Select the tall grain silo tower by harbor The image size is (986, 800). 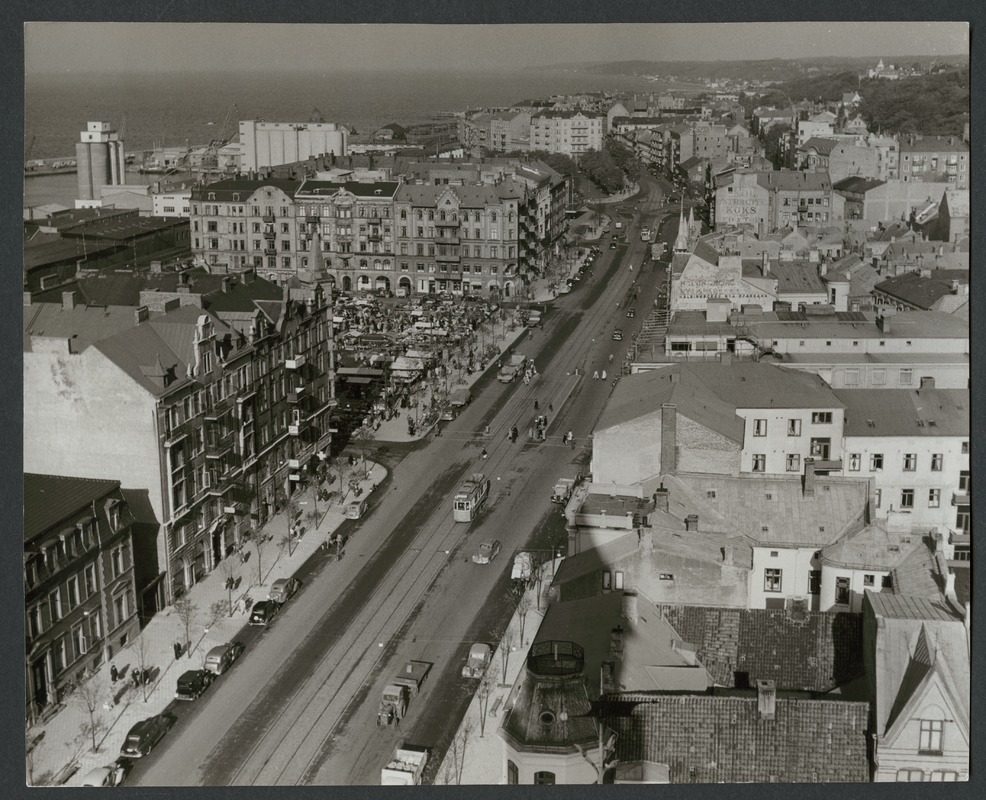100,160
